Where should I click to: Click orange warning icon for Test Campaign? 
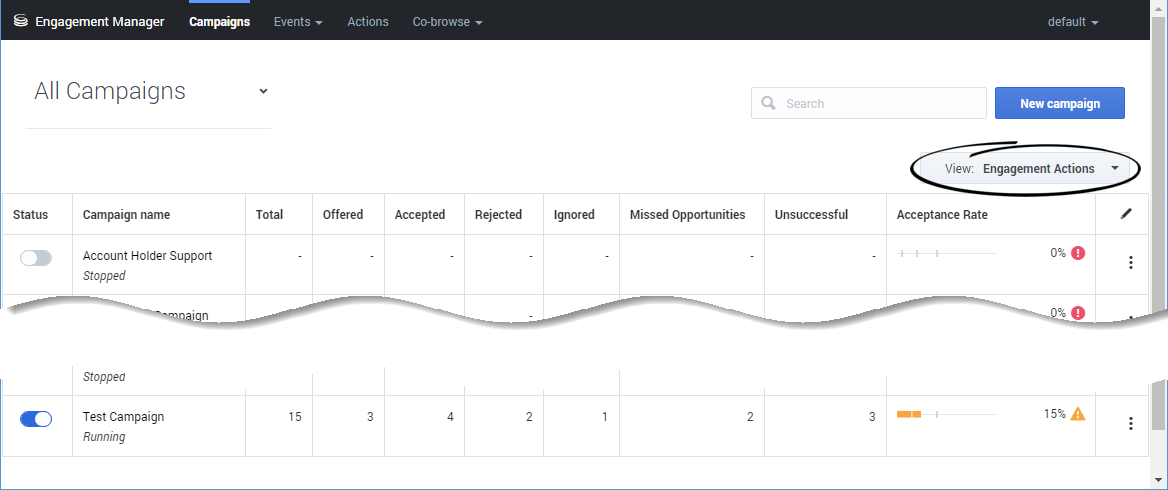pos(1078,414)
